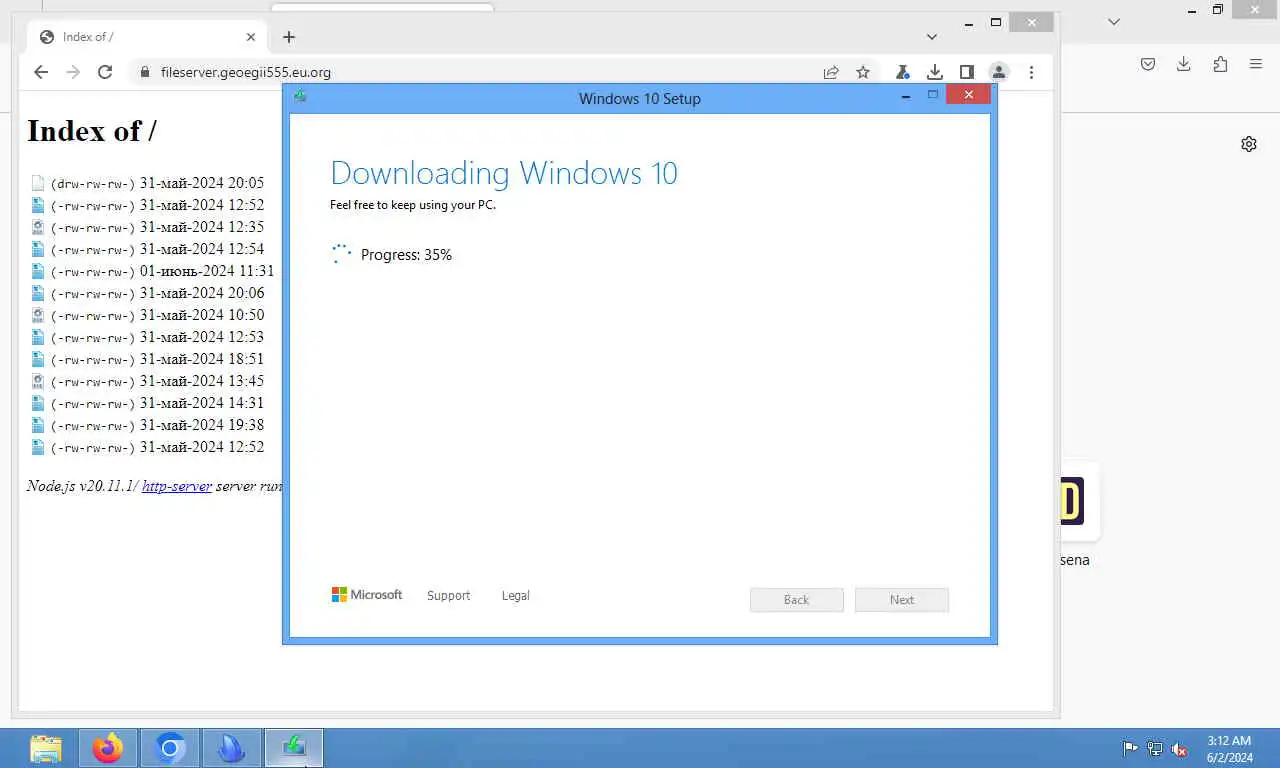
Task: Click the Next button in Setup
Action: point(902,600)
